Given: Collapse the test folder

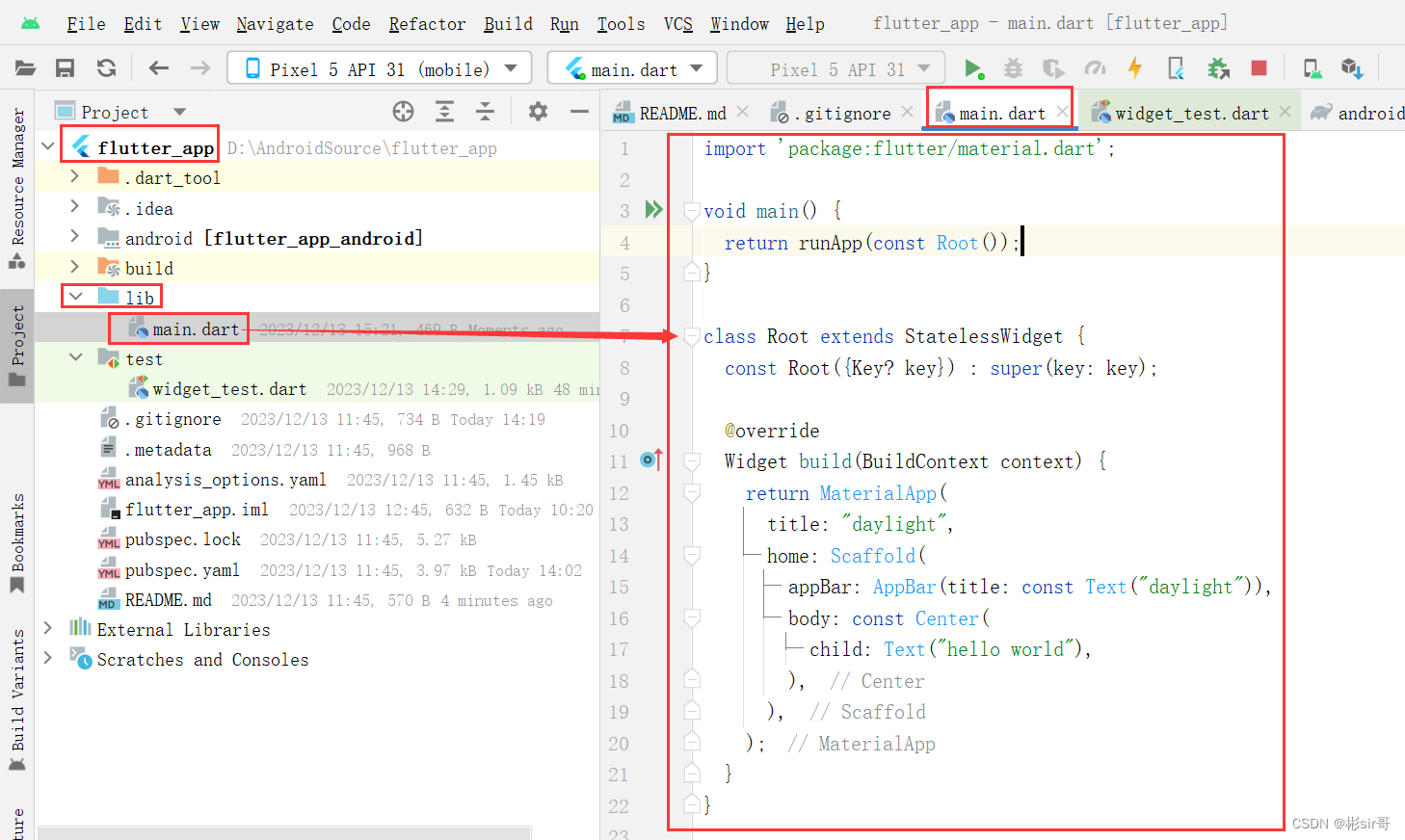Looking at the screenshot, I should click(x=75, y=357).
